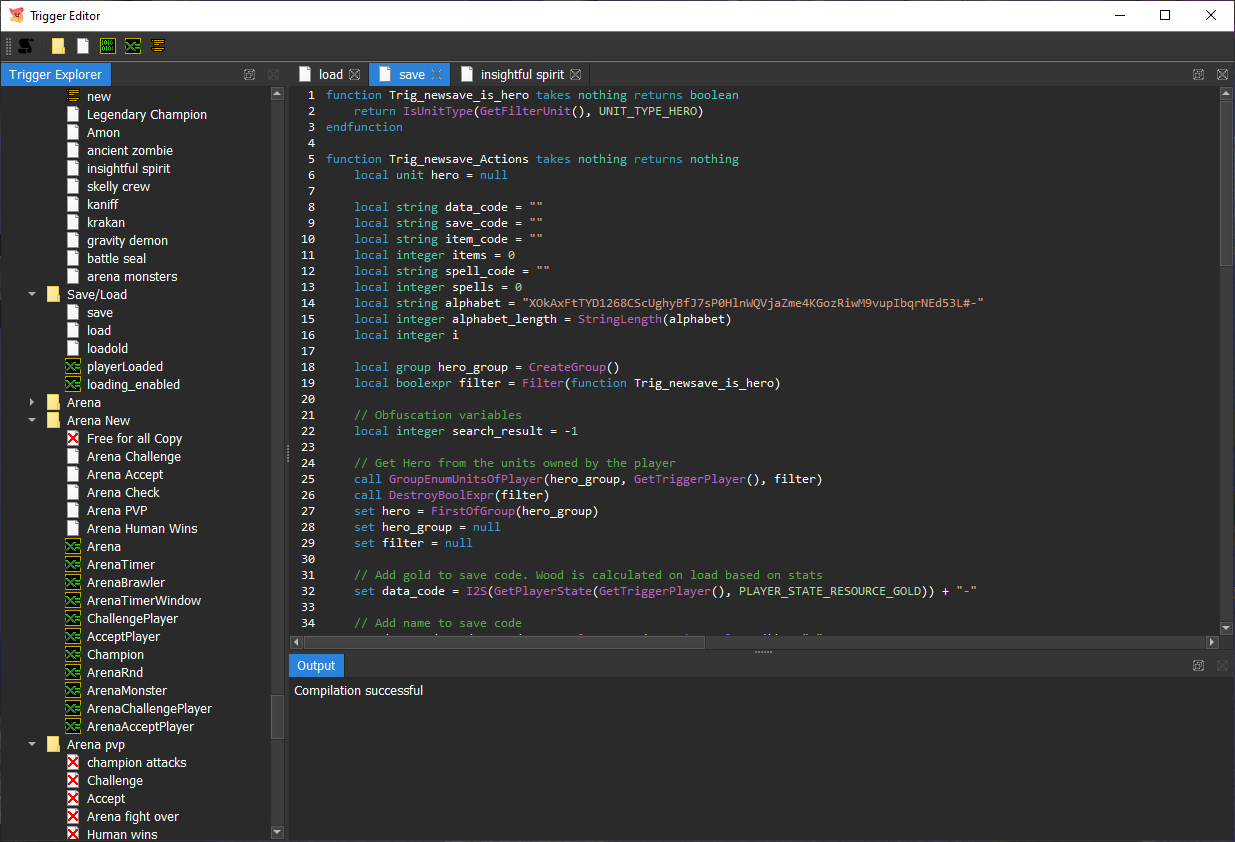The height and width of the screenshot is (842, 1235).
Task: Click the Compilation successful output message
Action: (x=359, y=691)
